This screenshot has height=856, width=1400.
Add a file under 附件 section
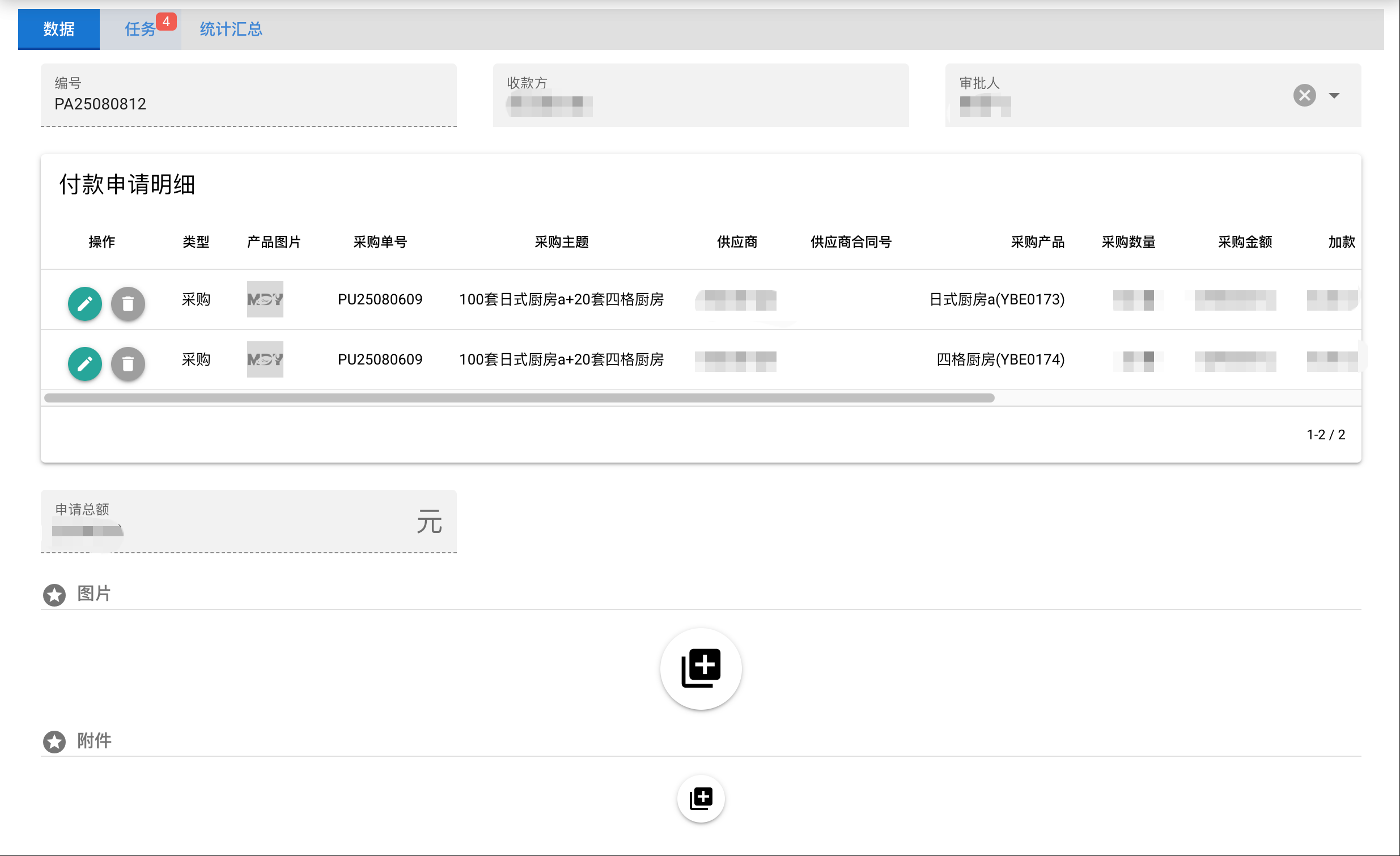[x=701, y=798]
